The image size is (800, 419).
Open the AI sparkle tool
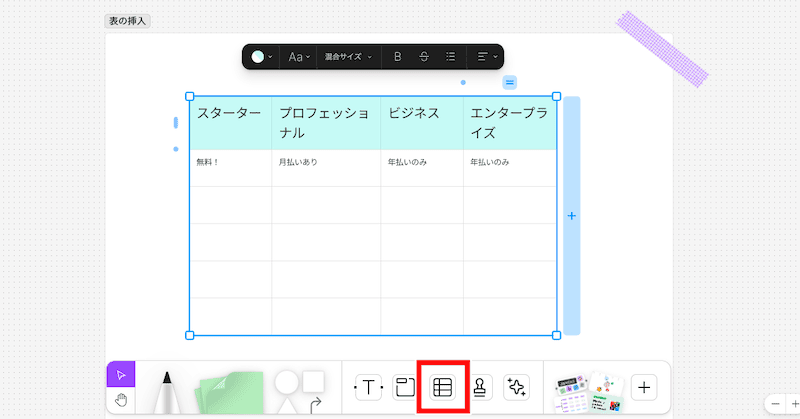[x=516, y=387]
